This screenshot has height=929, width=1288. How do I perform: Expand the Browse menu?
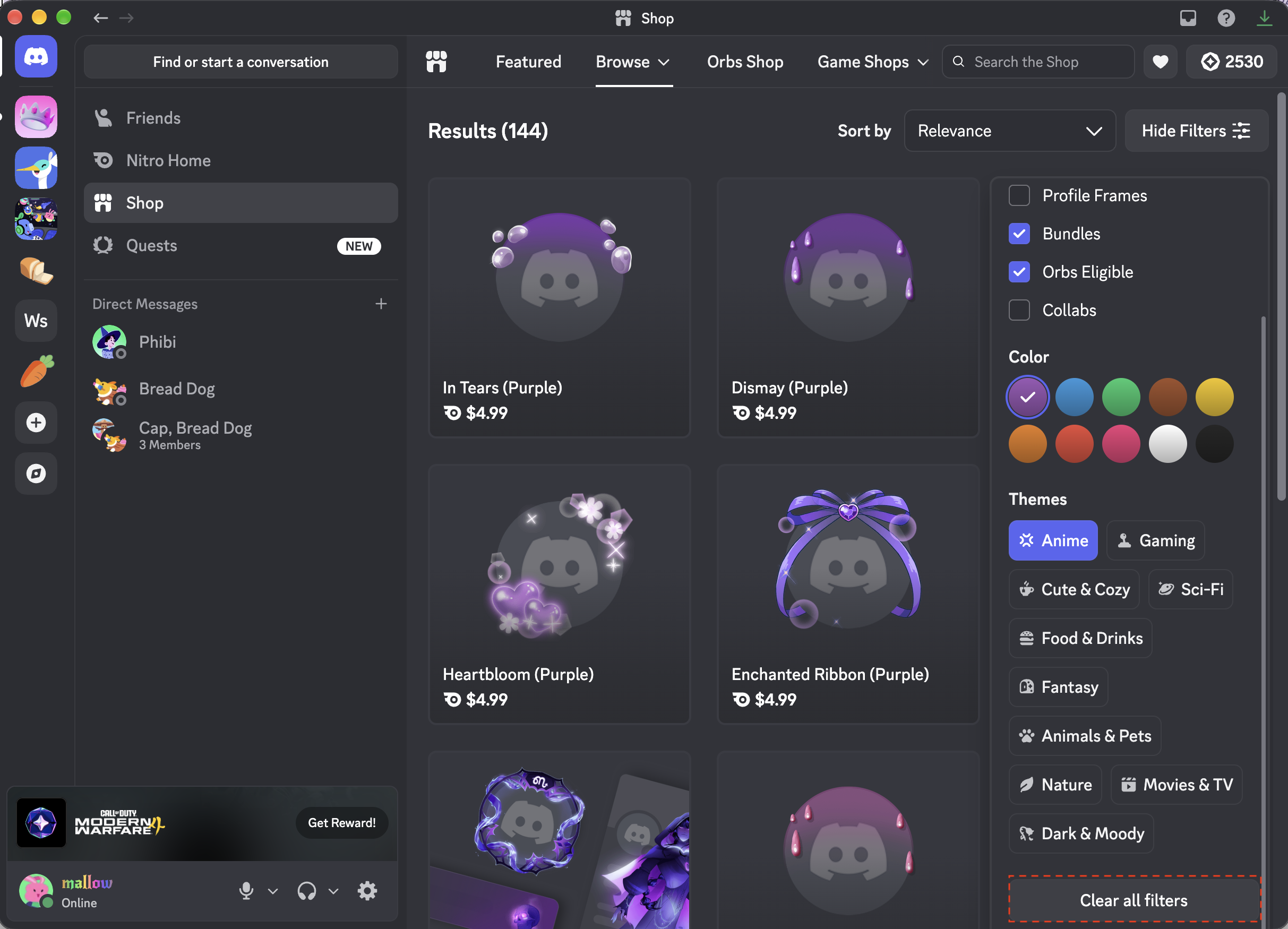(x=634, y=62)
